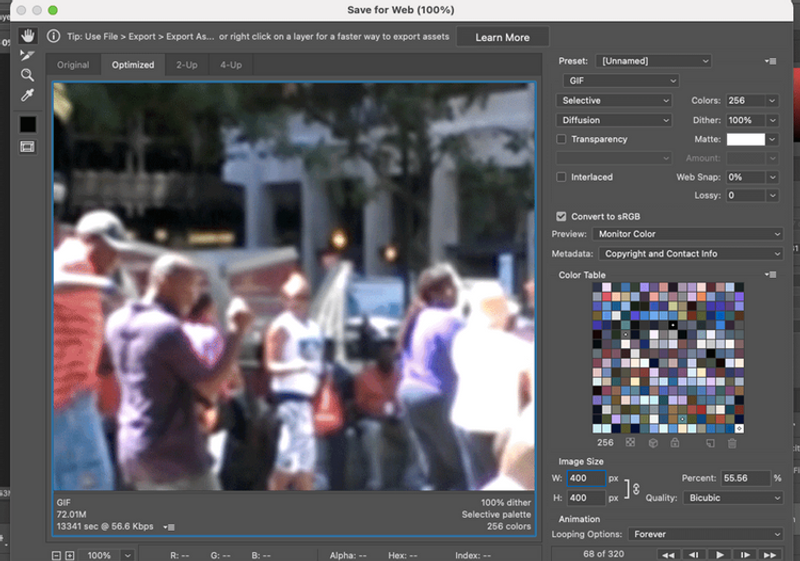Click the '68 of 320' frame counter
This screenshot has height=561, width=800.
604,554
